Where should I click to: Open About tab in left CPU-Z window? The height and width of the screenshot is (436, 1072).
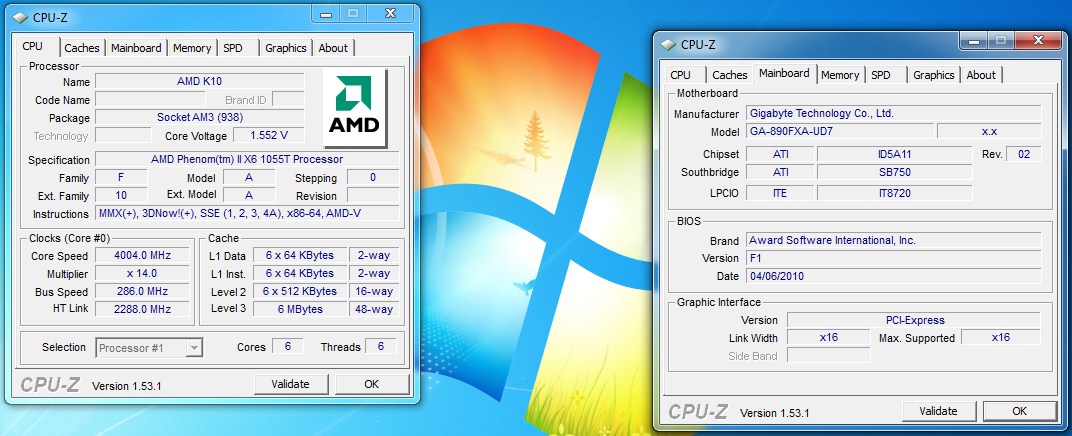333,48
